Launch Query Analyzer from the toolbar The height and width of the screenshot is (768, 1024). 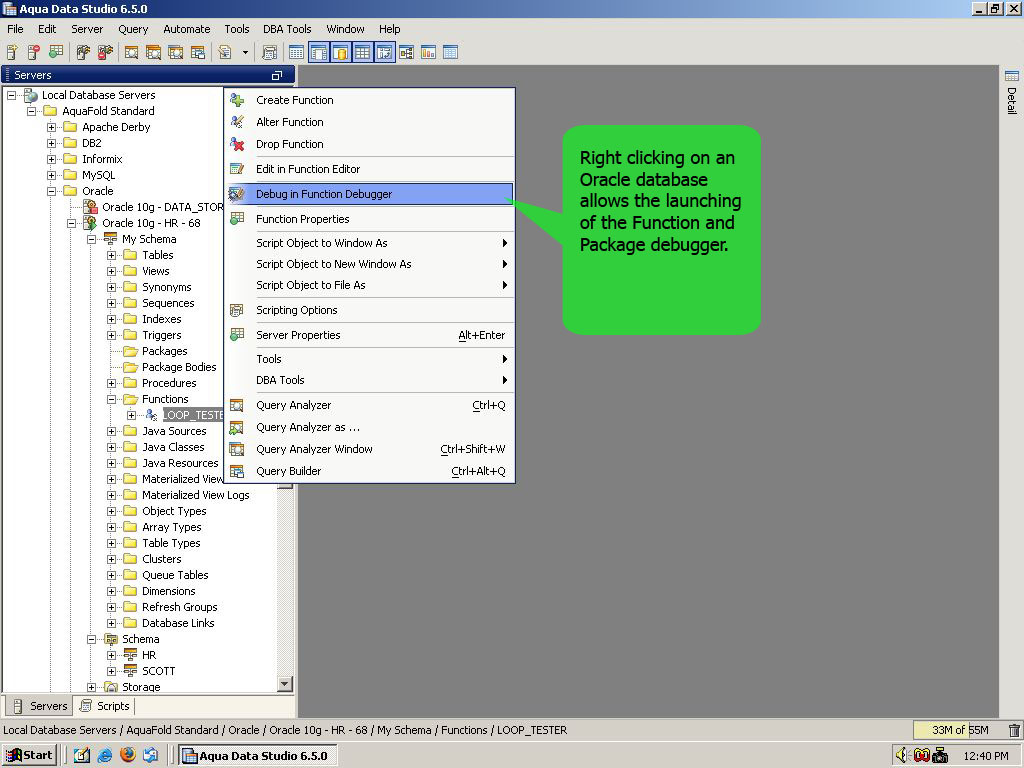pos(131,52)
